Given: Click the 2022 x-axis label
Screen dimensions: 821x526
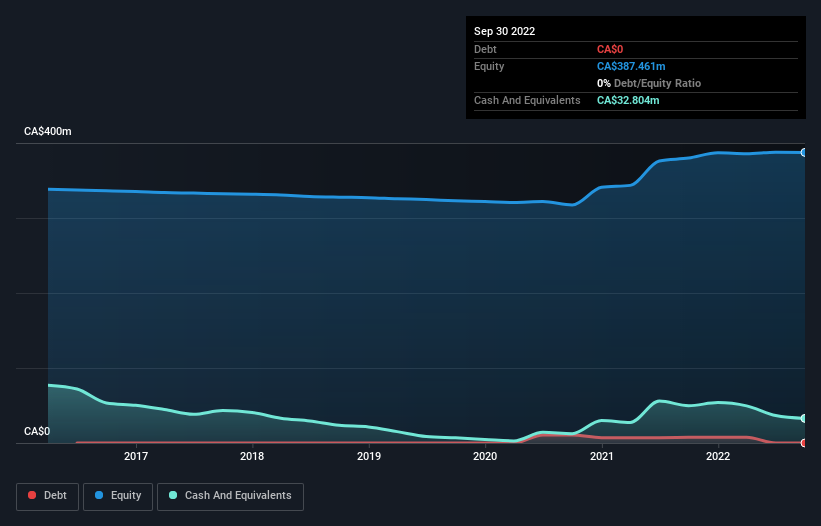Looking at the screenshot, I should pos(718,456).
